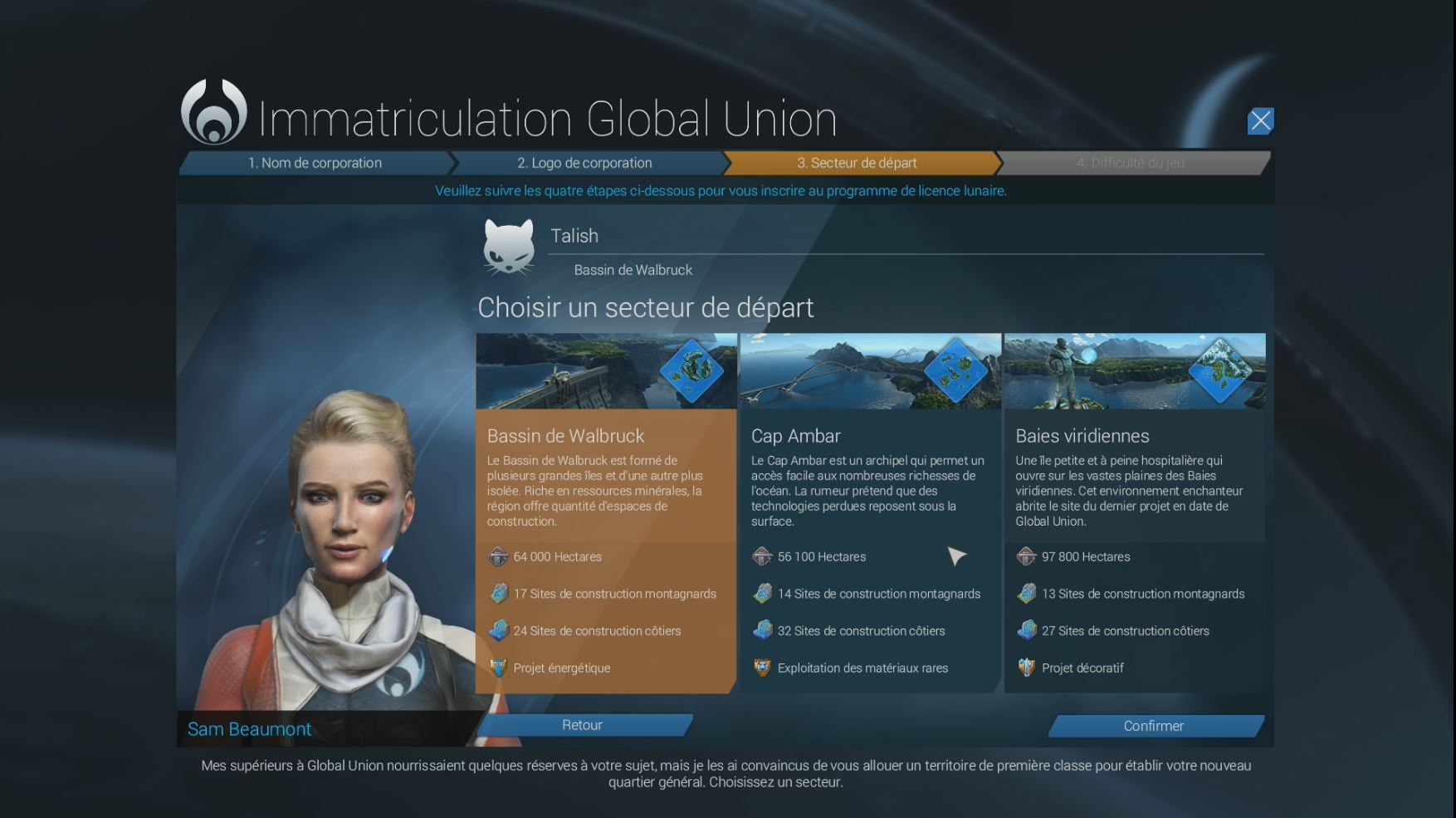Screen dimensions: 1456x818
Task: Click the Projet décoratif shield icon
Action: [x=1026, y=668]
